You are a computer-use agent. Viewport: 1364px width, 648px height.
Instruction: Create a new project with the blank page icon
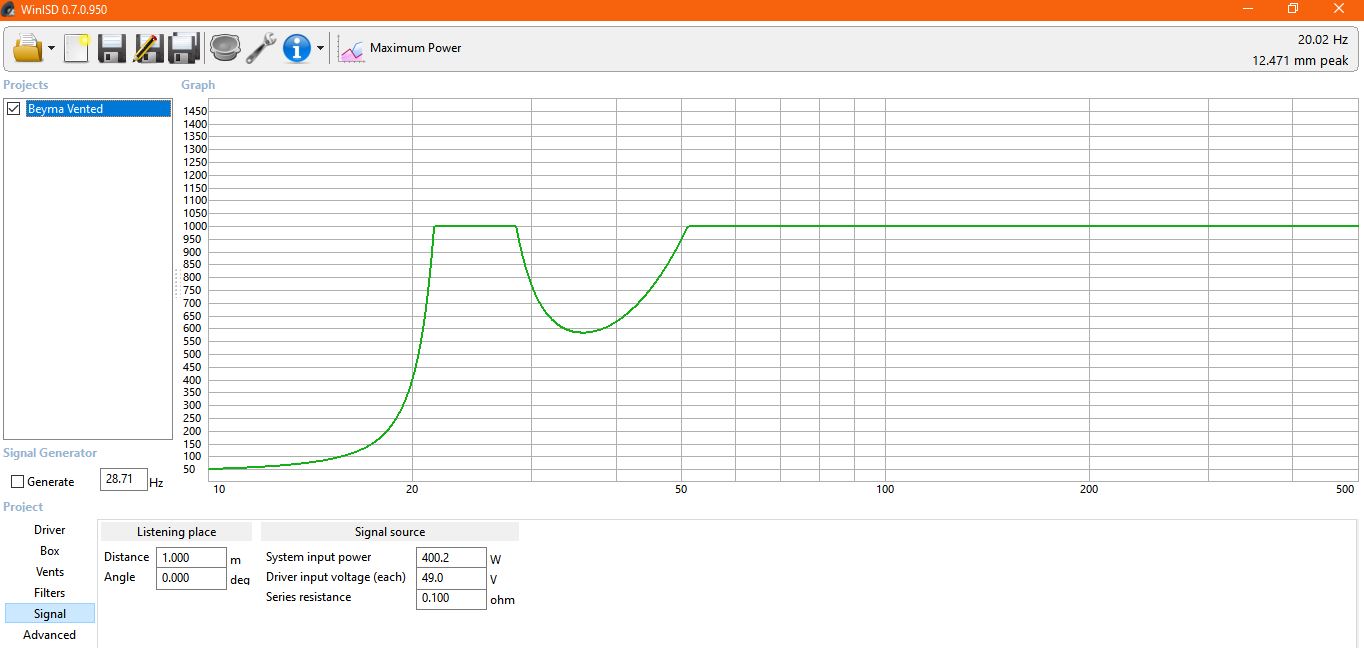pos(77,47)
